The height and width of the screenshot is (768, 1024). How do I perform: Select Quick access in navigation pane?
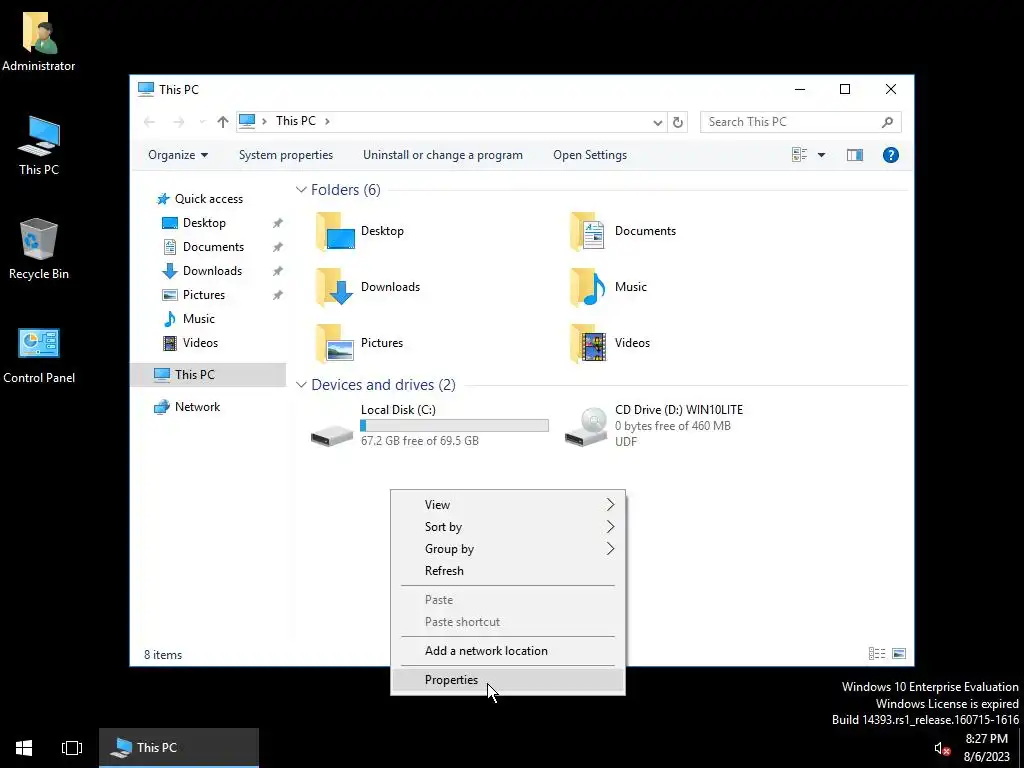199,199
